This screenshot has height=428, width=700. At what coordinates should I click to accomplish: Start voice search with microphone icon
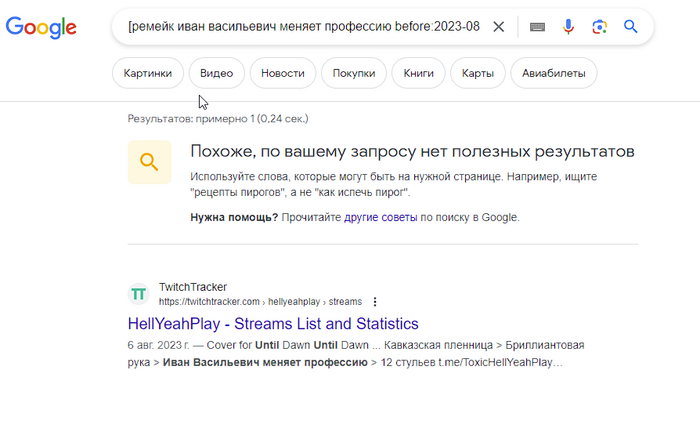click(x=568, y=27)
